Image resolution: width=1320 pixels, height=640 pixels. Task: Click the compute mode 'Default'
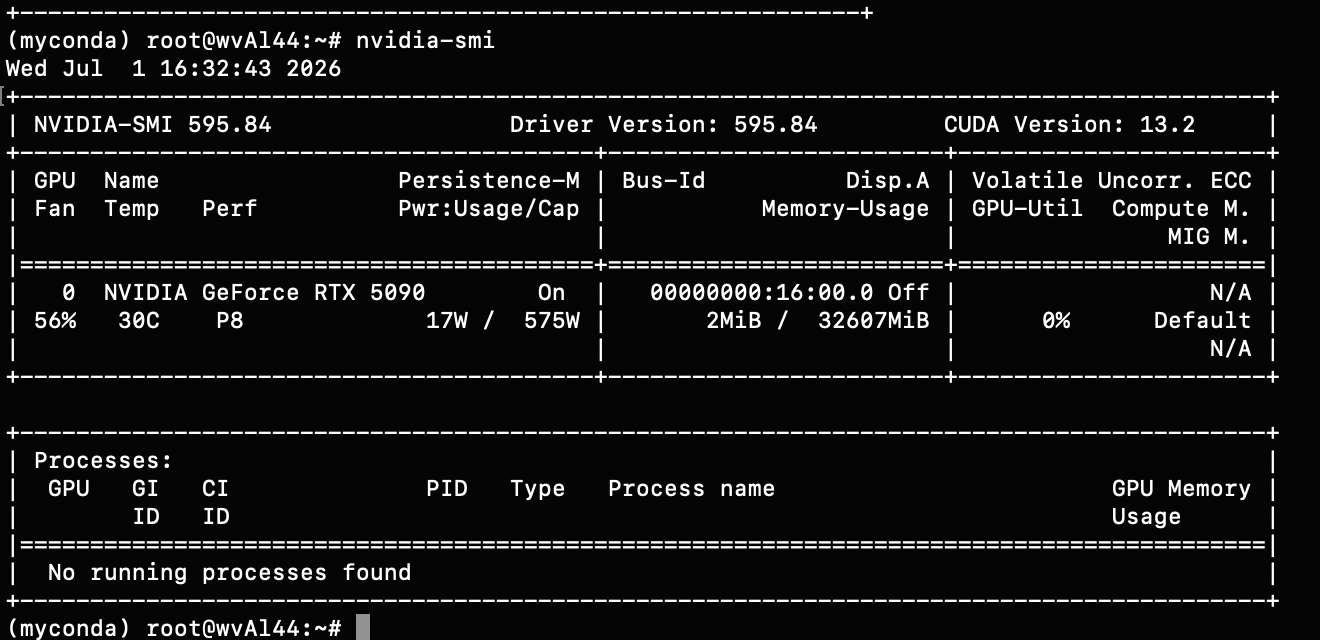(1203, 321)
